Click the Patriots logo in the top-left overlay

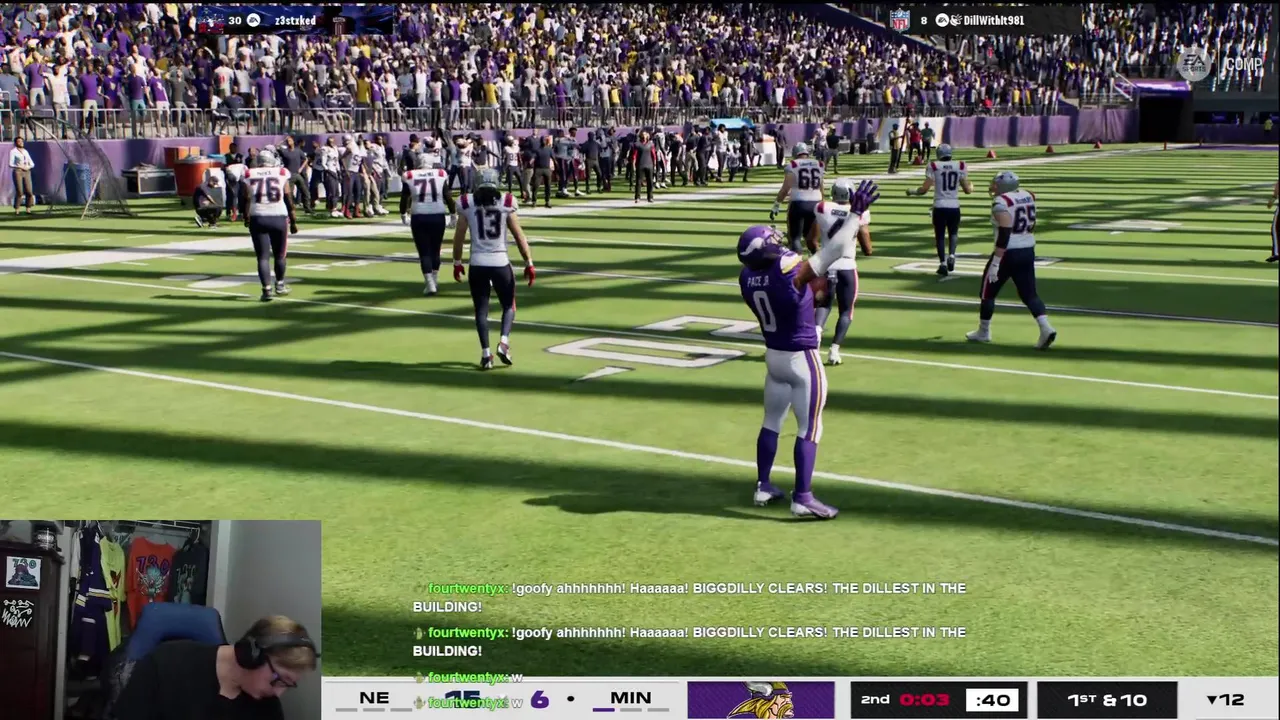[212, 20]
